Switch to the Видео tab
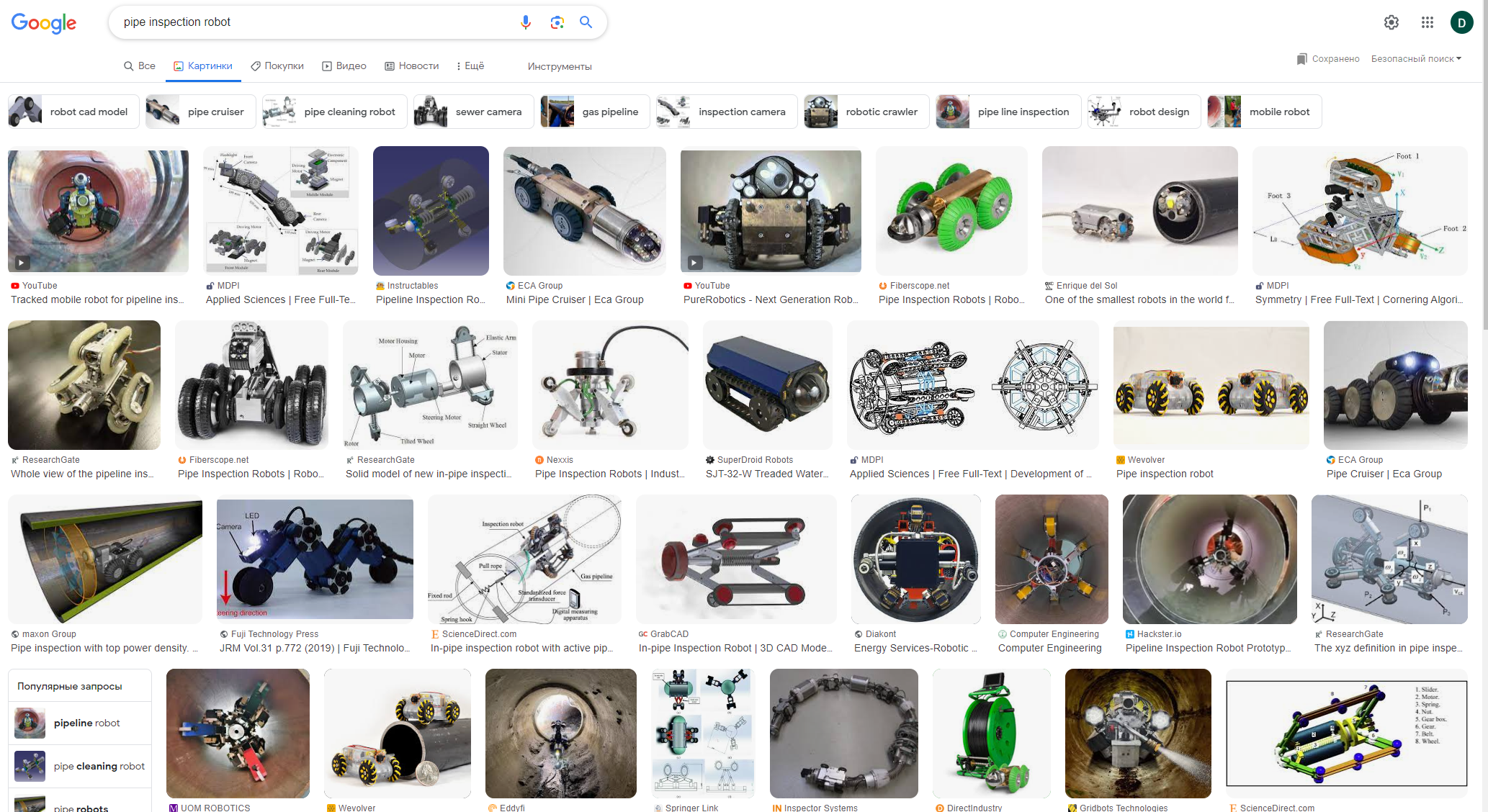The width and height of the screenshot is (1488, 812). 344,66
